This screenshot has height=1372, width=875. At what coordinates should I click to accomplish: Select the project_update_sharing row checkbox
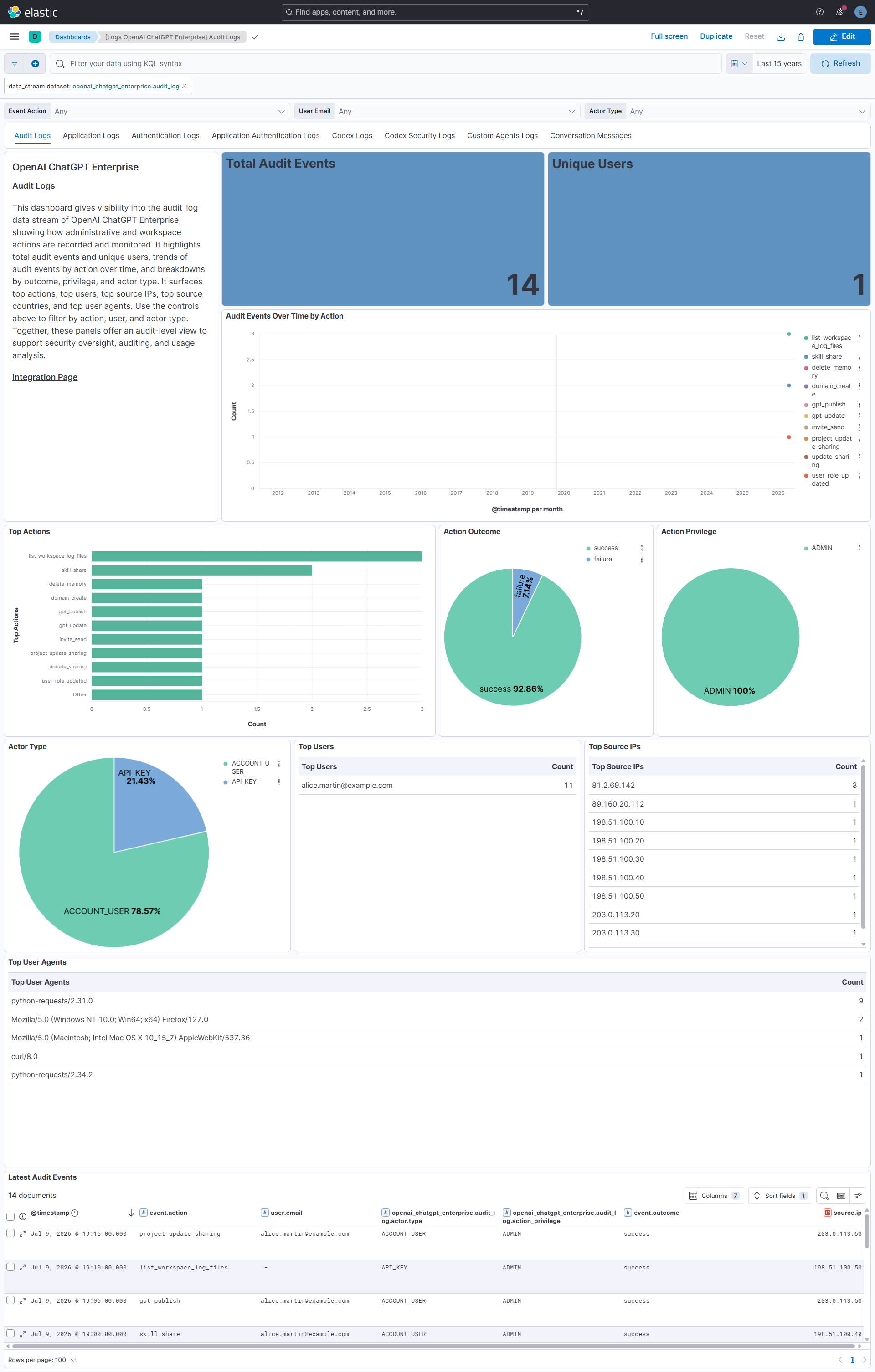(10, 1233)
